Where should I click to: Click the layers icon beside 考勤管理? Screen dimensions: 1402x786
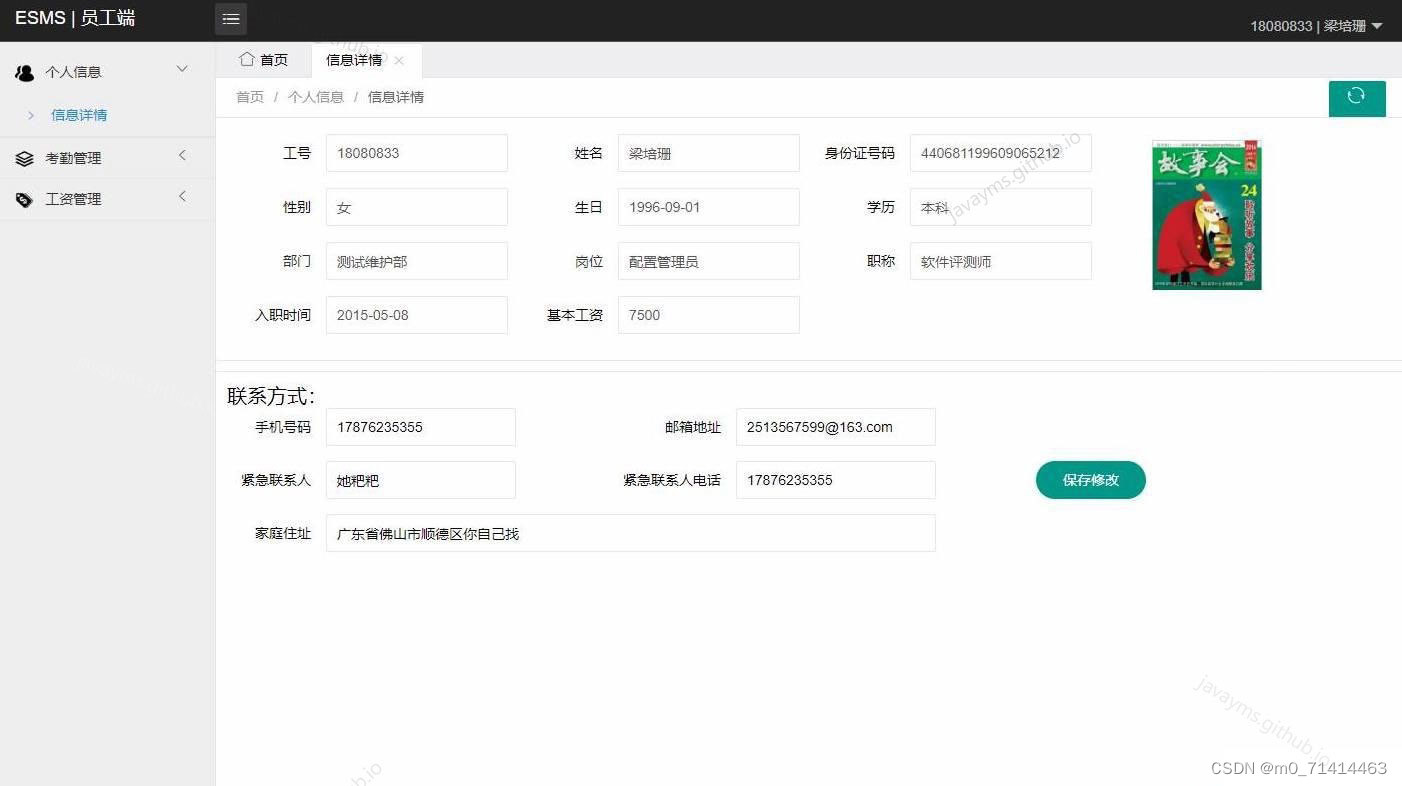click(x=24, y=157)
